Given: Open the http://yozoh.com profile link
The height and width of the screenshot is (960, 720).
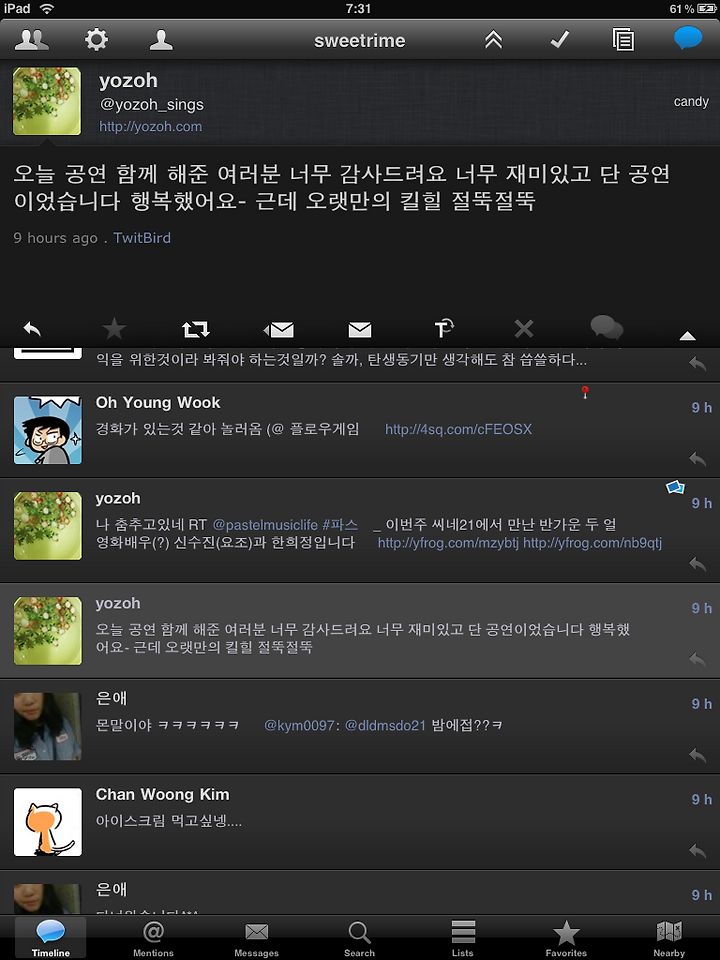Looking at the screenshot, I should tap(151, 127).
